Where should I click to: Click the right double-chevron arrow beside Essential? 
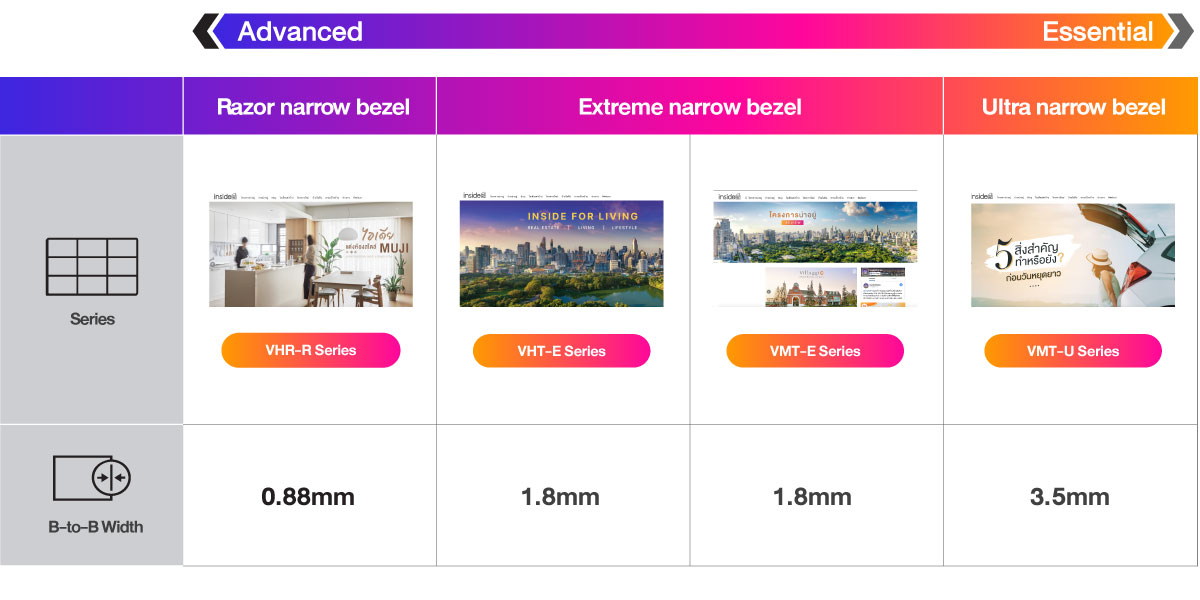1179,31
